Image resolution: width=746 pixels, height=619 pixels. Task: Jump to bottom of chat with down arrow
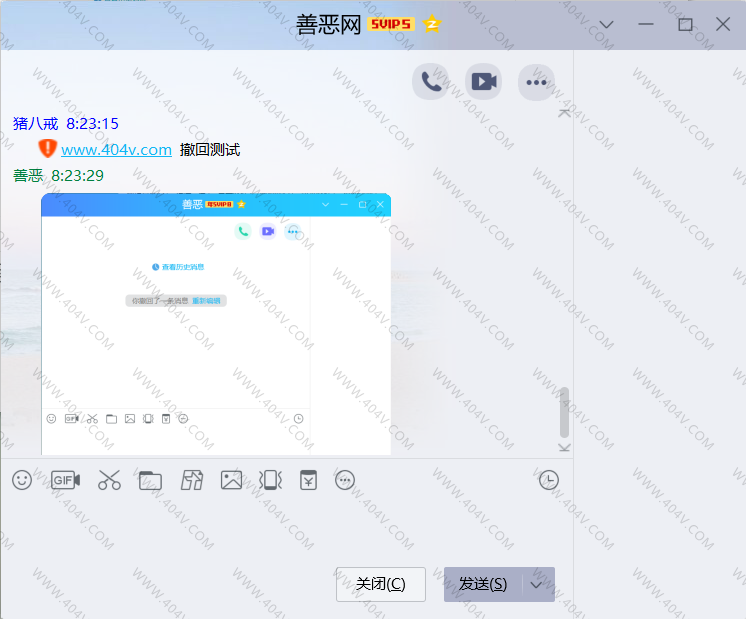tap(564, 447)
